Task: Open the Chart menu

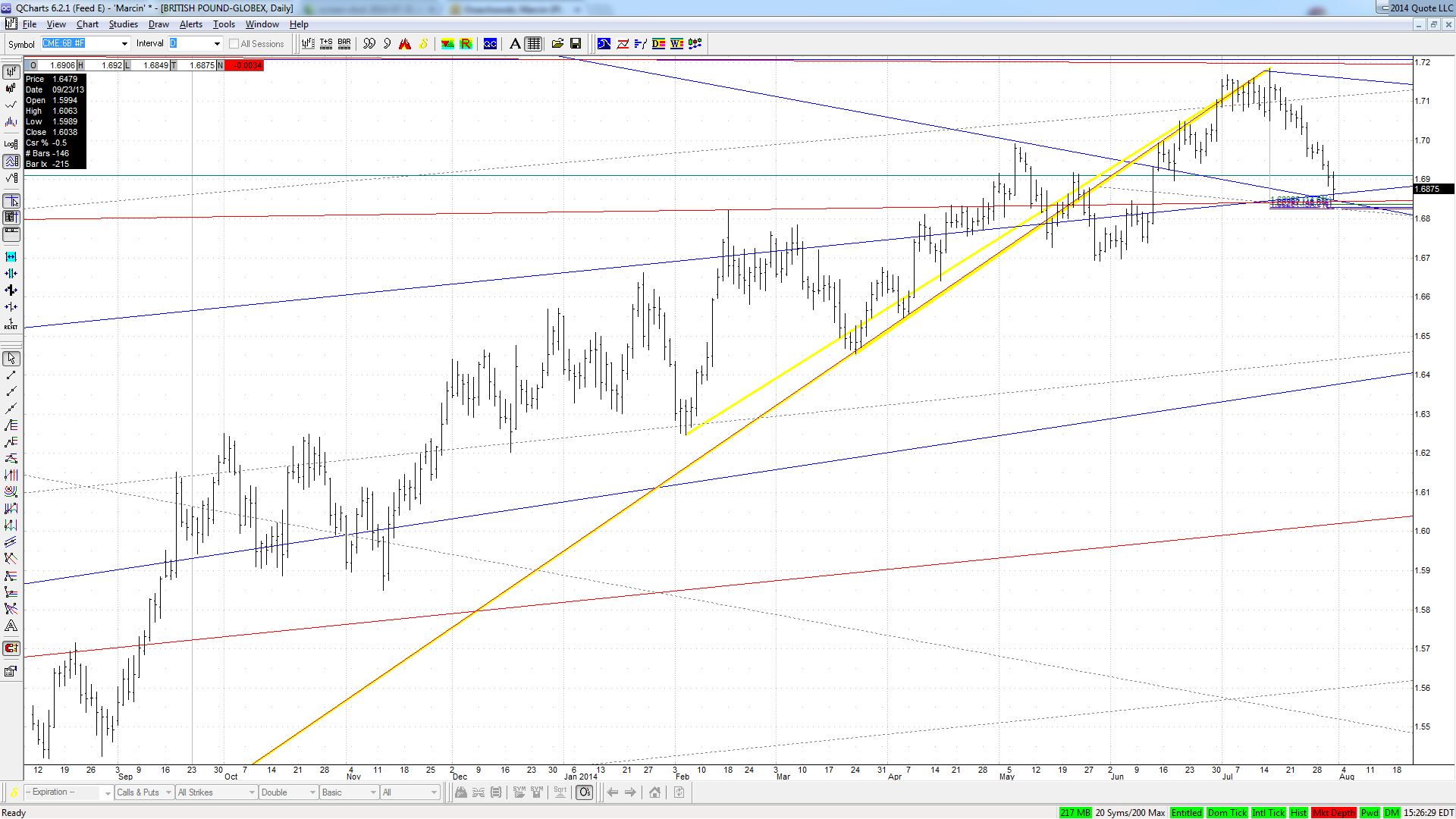Action: pyautogui.click(x=87, y=24)
